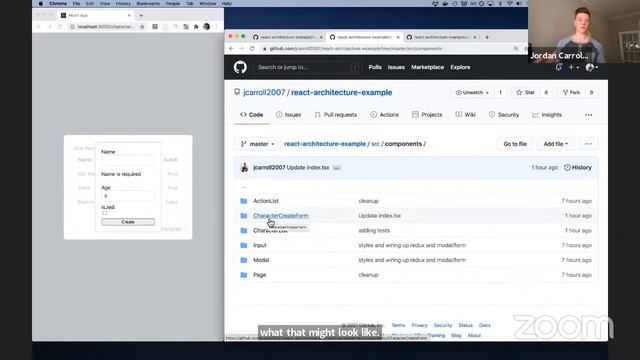Screen dimensions: 640x360
Task: Open the Page folder
Action: (260, 275)
